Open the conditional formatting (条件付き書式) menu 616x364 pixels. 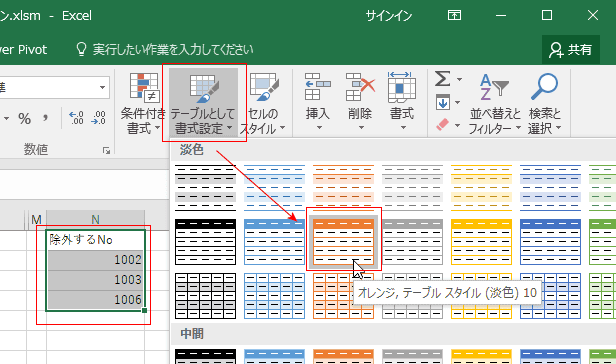[x=142, y=103]
